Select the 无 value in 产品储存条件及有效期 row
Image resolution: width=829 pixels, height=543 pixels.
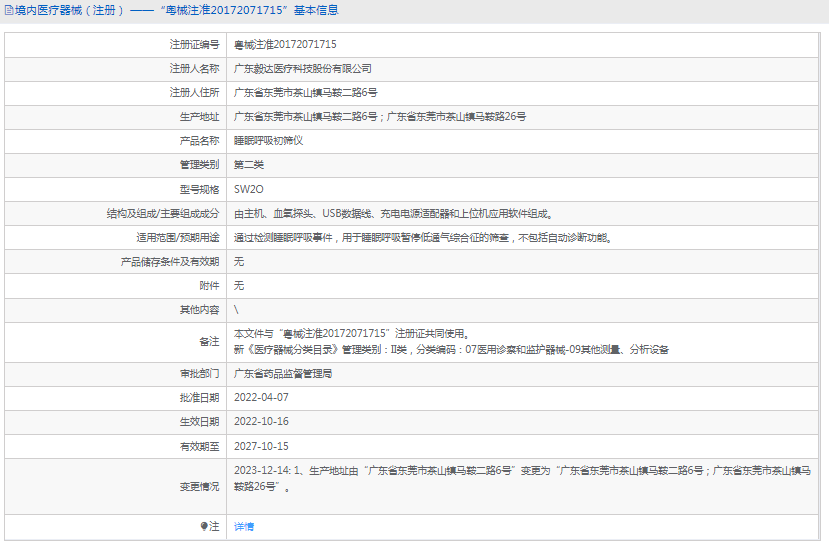tap(239, 262)
